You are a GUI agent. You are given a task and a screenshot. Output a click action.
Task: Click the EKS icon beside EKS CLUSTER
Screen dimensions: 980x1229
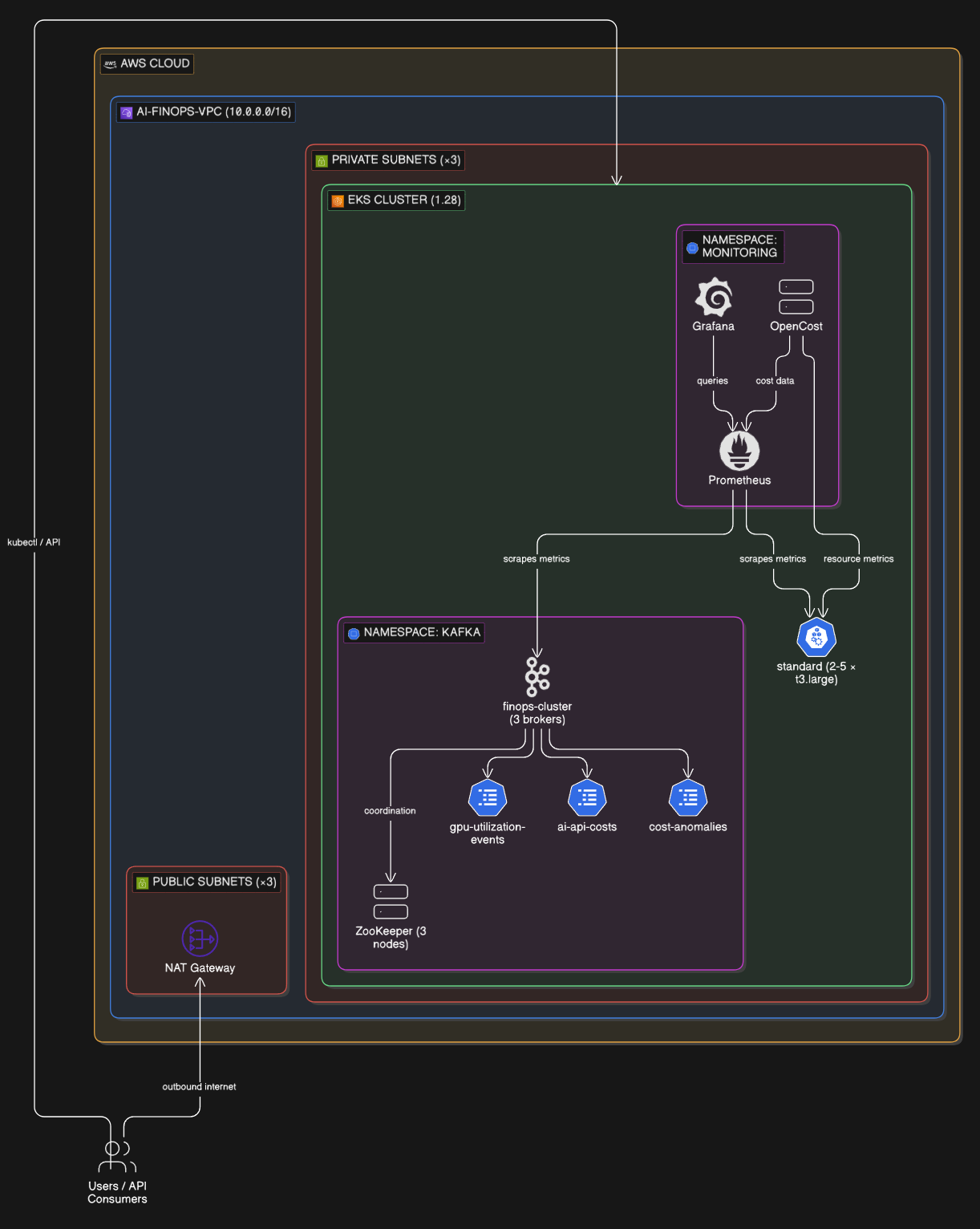[x=338, y=201]
